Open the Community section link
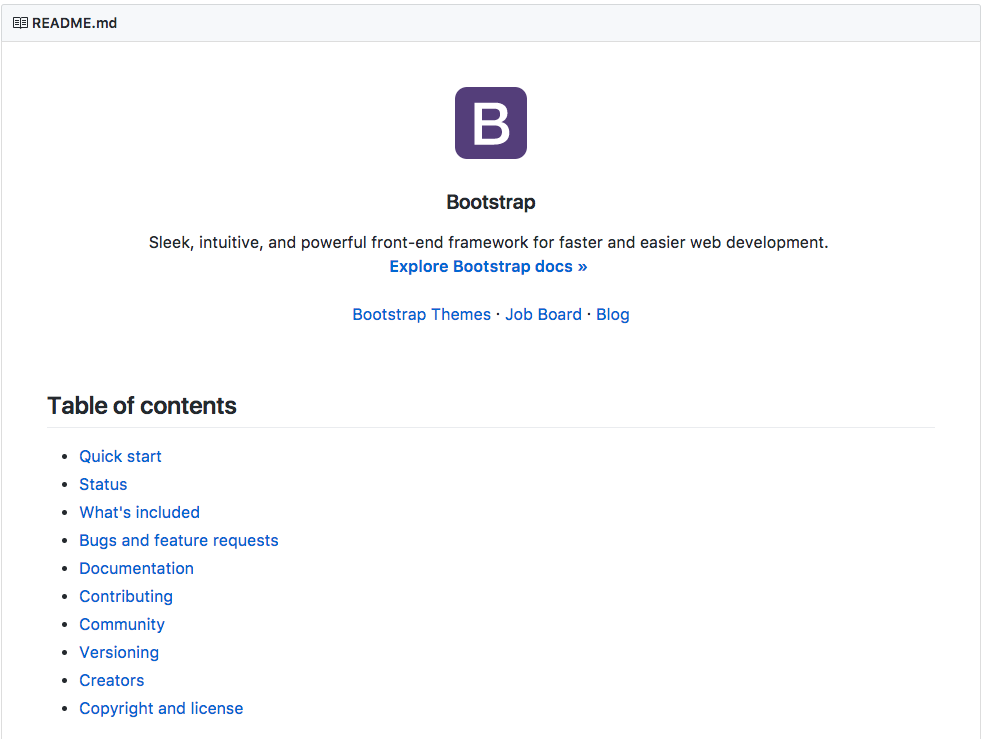This screenshot has height=739, width=982. click(x=122, y=625)
